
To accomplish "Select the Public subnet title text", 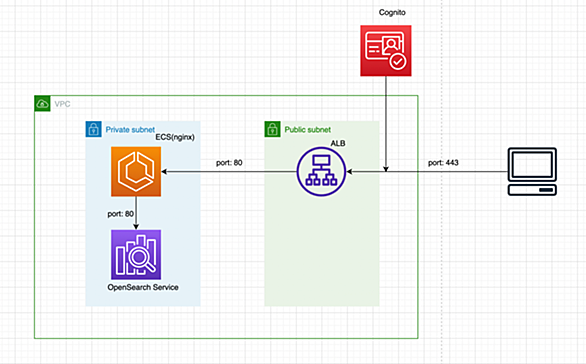I will pyautogui.click(x=308, y=130).
